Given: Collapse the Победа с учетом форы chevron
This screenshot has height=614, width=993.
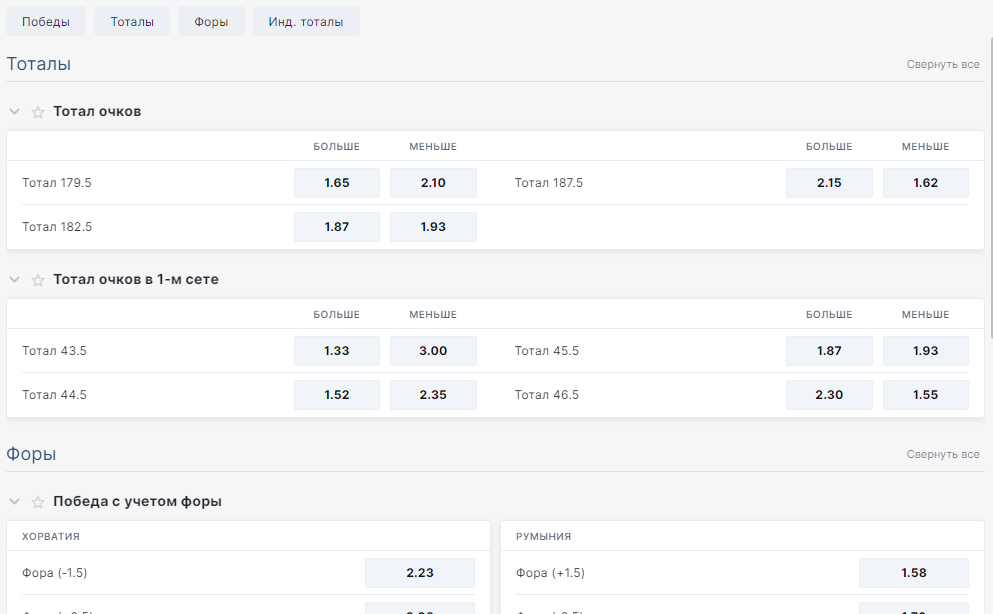Looking at the screenshot, I should tap(15, 502).
